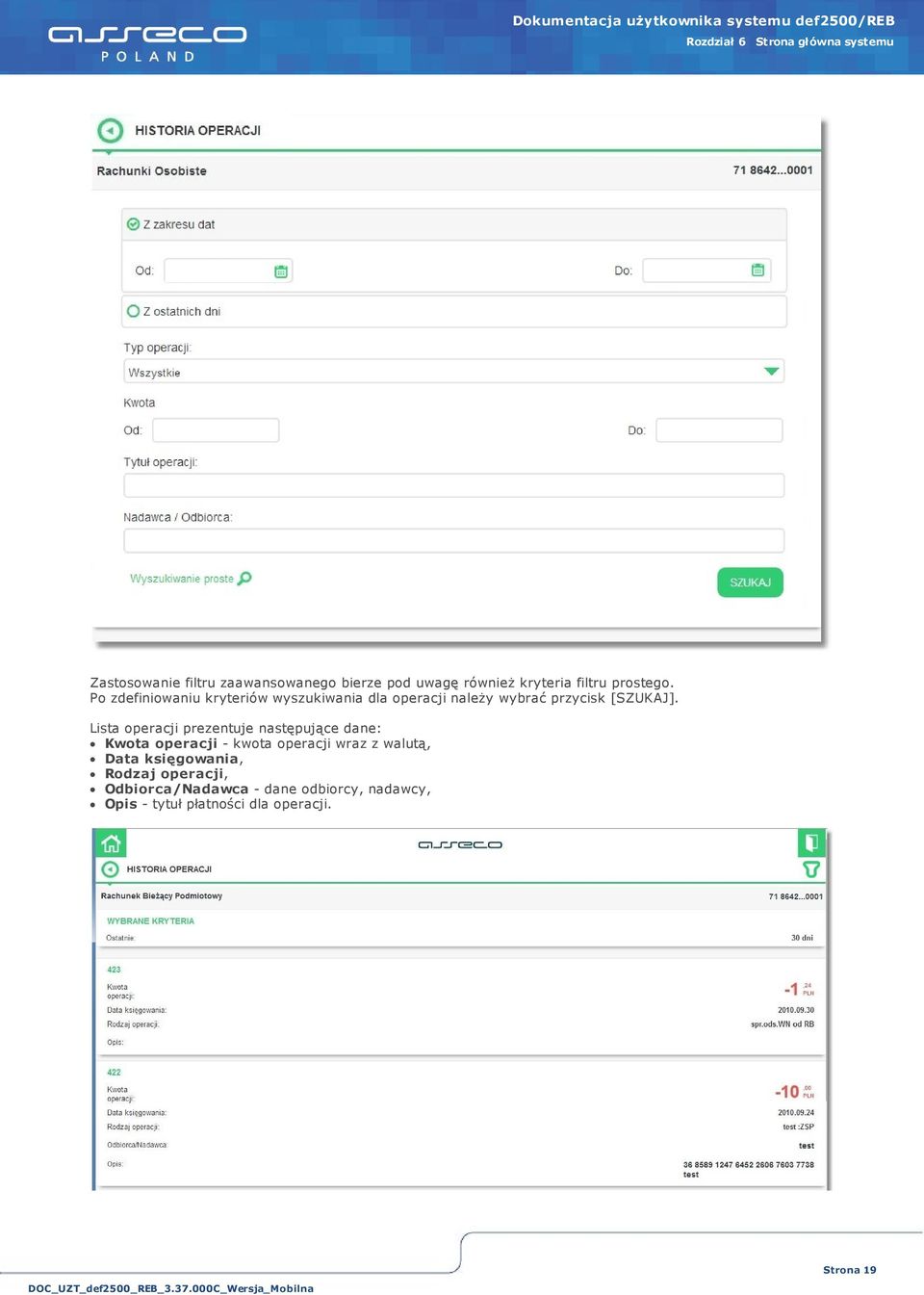This screenshot has height=1295, width=924.
Task: Open the 'Typ operacji' Wszystkie dropdown
Action: coord(453,372)
